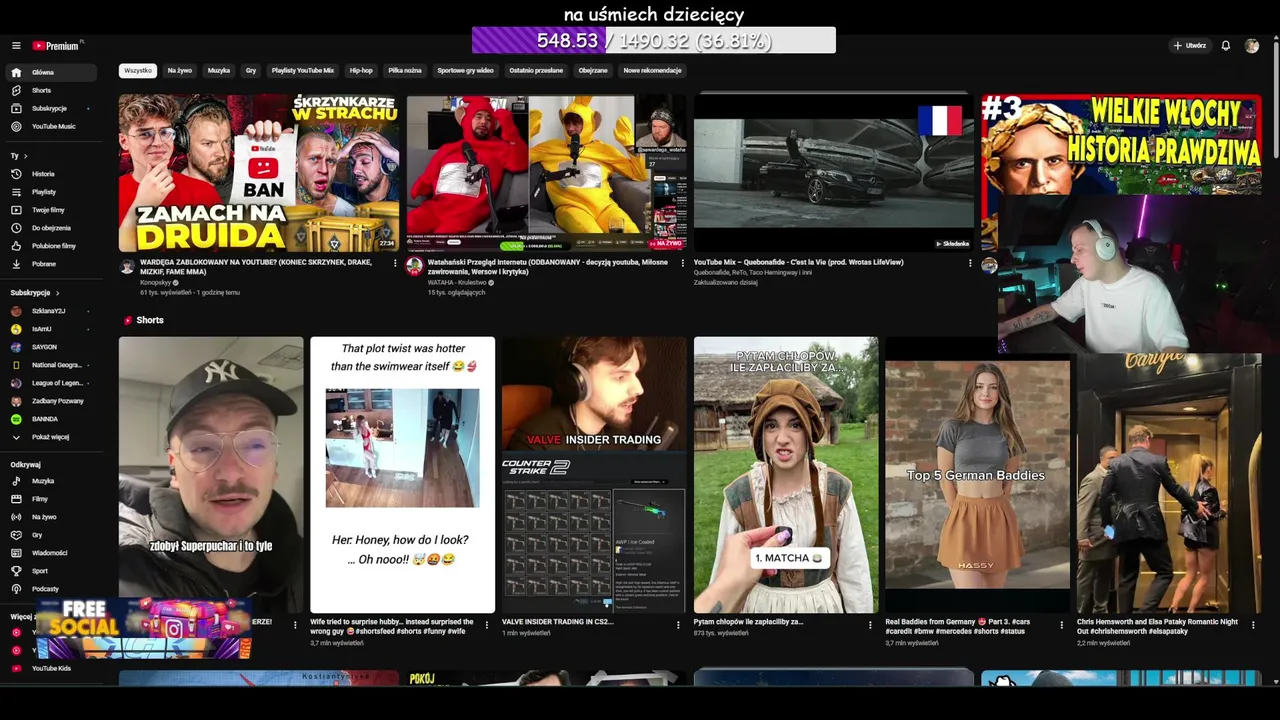Screen dimensions: 1280x720
Task: Open the account avatar menu
Action: pos(1252,46)
